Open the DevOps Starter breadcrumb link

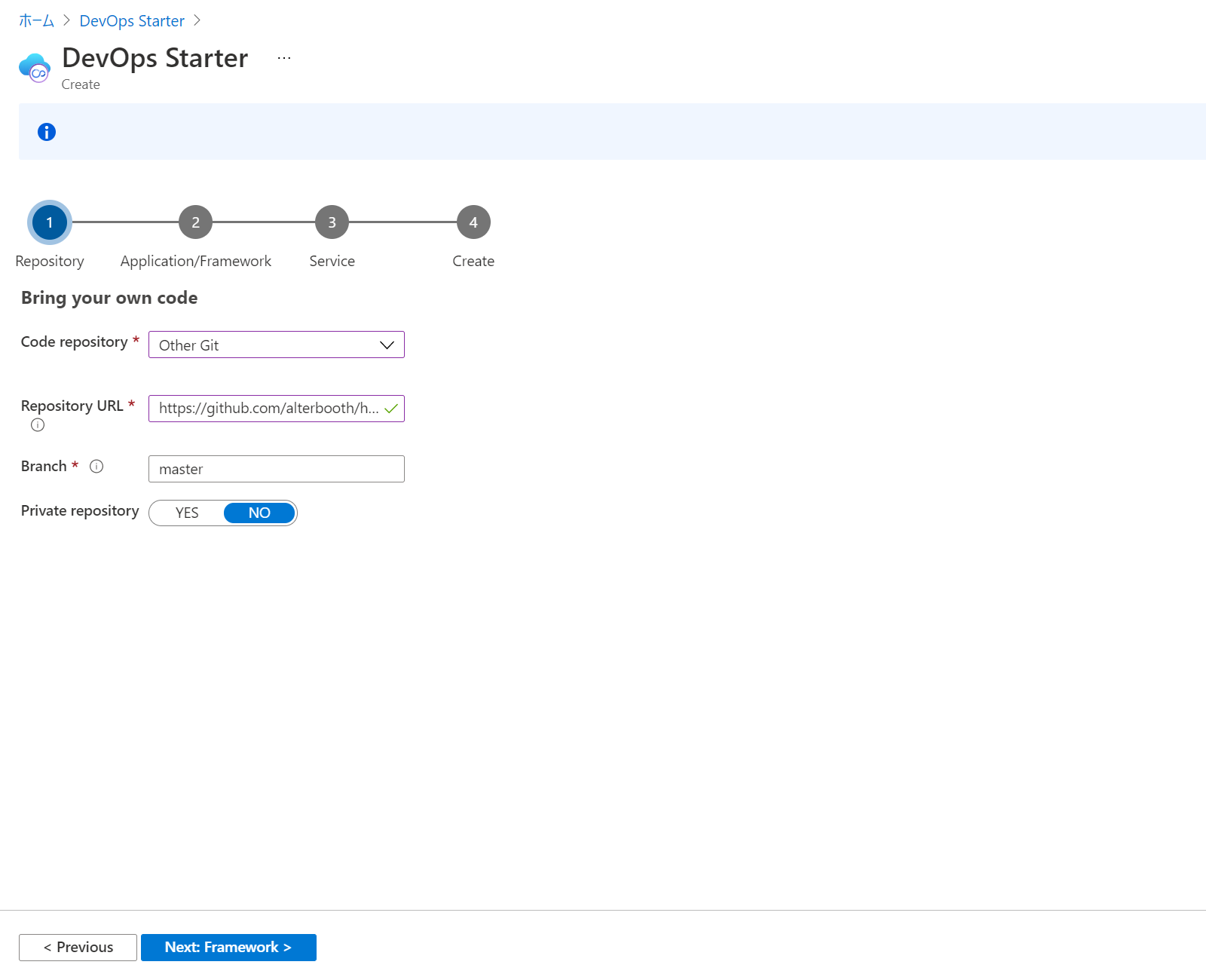[132, 21]
